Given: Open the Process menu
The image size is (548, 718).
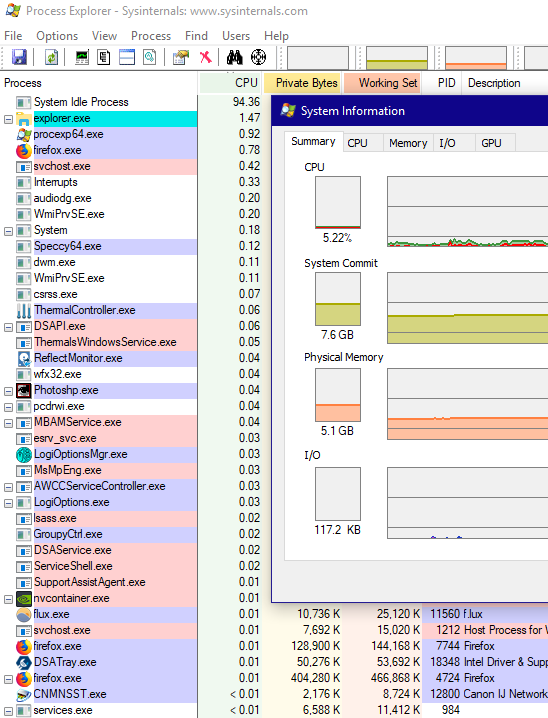Looking at the screenshot, I should pos(151,36).
